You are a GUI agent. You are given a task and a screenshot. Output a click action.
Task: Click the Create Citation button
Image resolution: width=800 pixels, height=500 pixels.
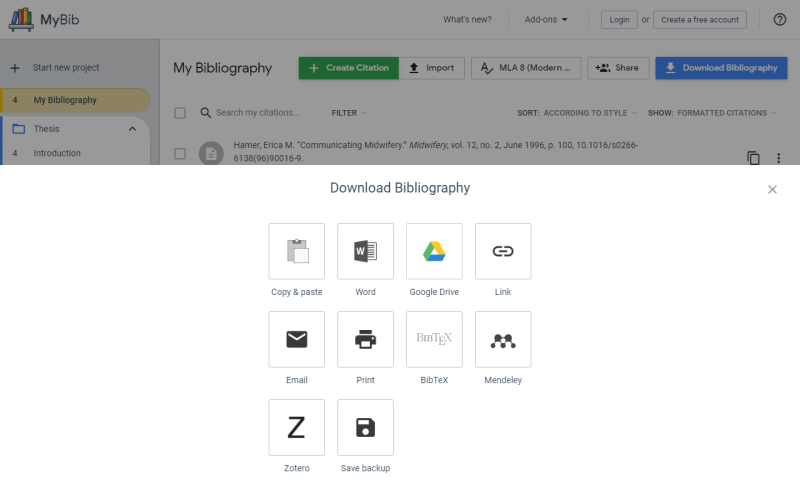click(348, 68)
